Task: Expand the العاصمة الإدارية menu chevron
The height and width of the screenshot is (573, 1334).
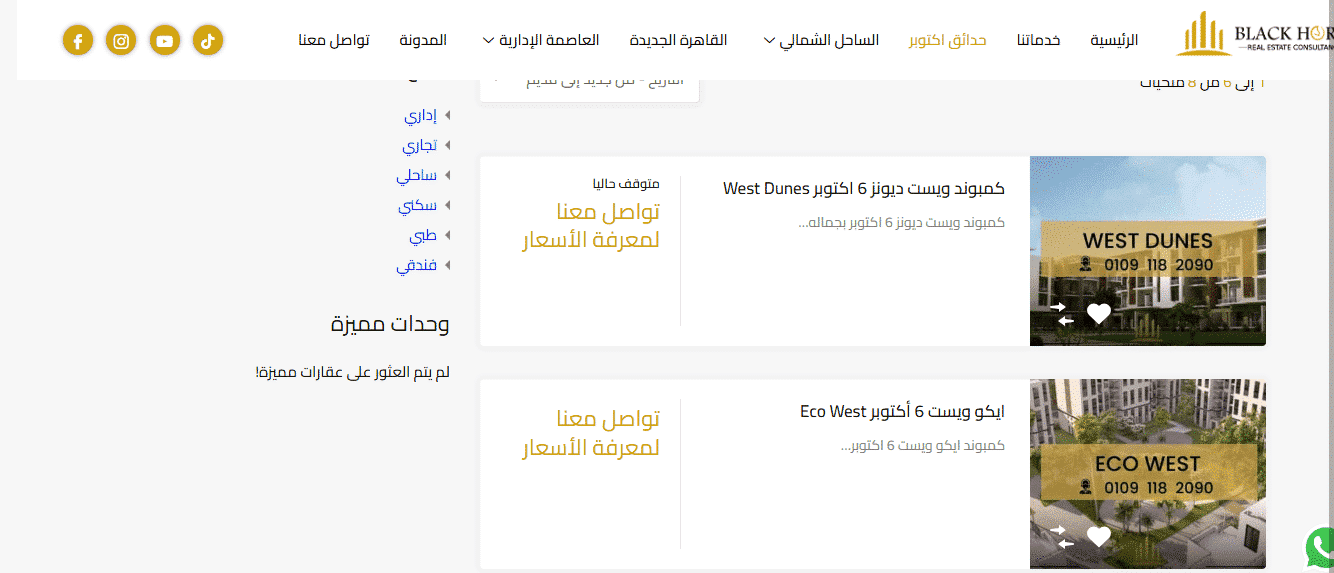Action: tap(489, 41)
